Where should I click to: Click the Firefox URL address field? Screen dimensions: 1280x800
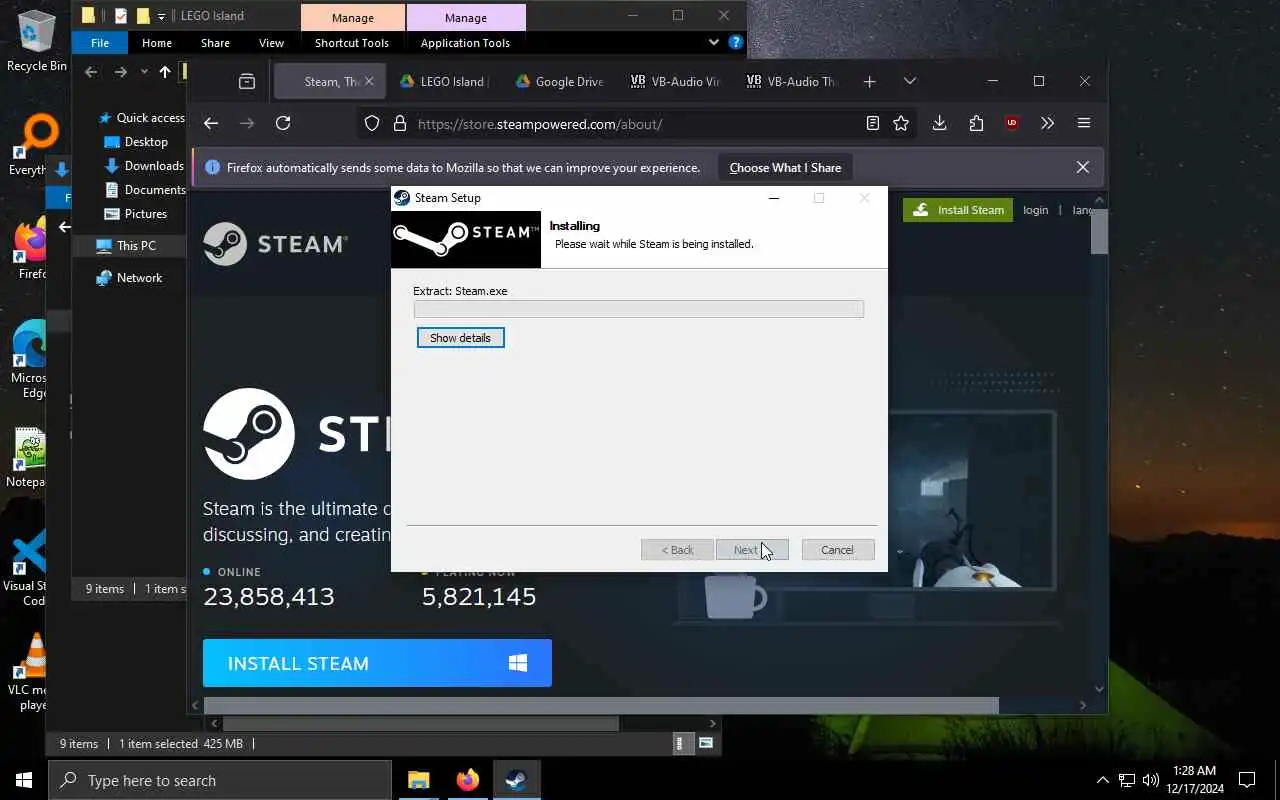(x=636, y=124)
